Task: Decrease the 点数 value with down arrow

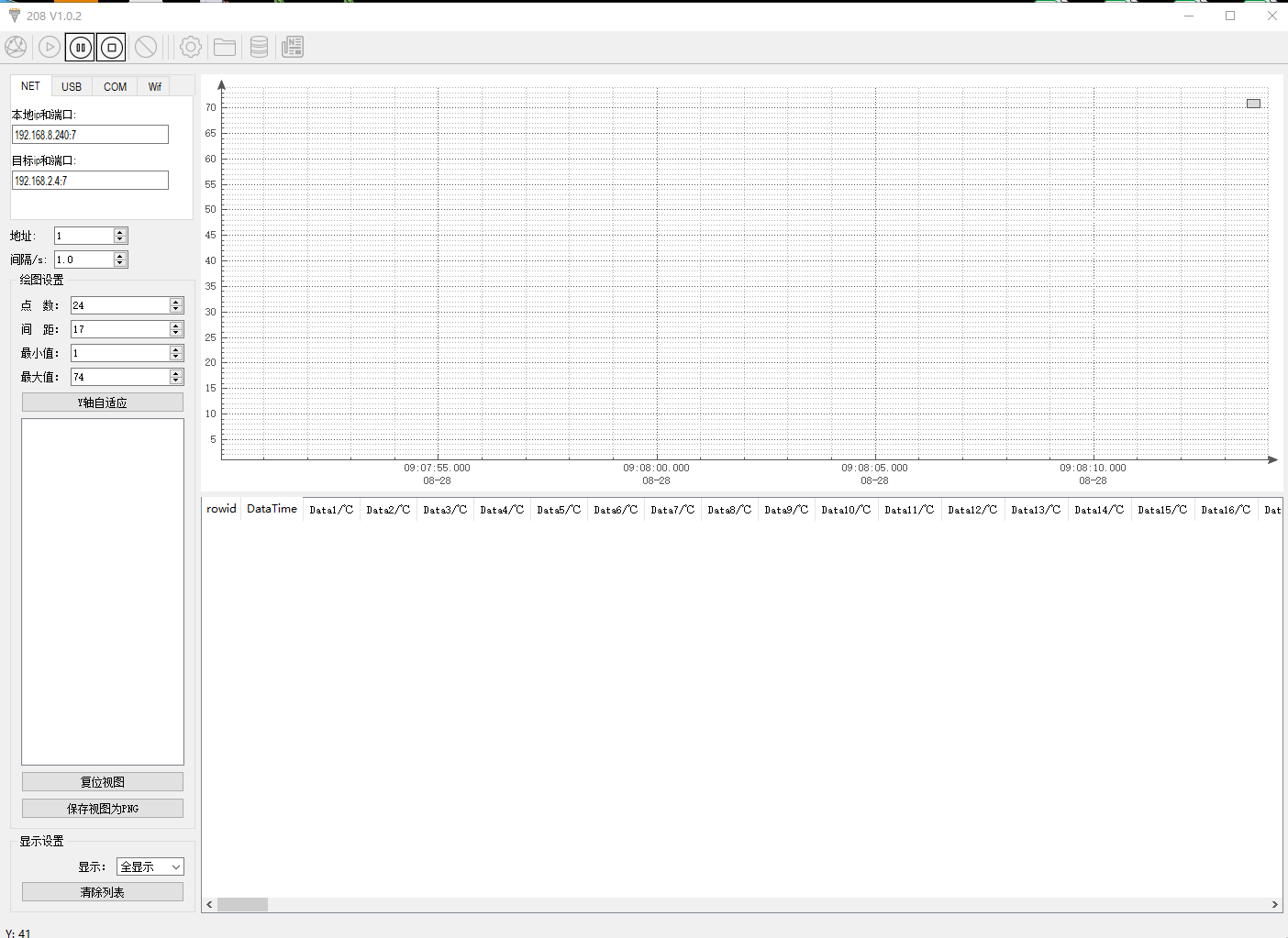Action: 176,309
